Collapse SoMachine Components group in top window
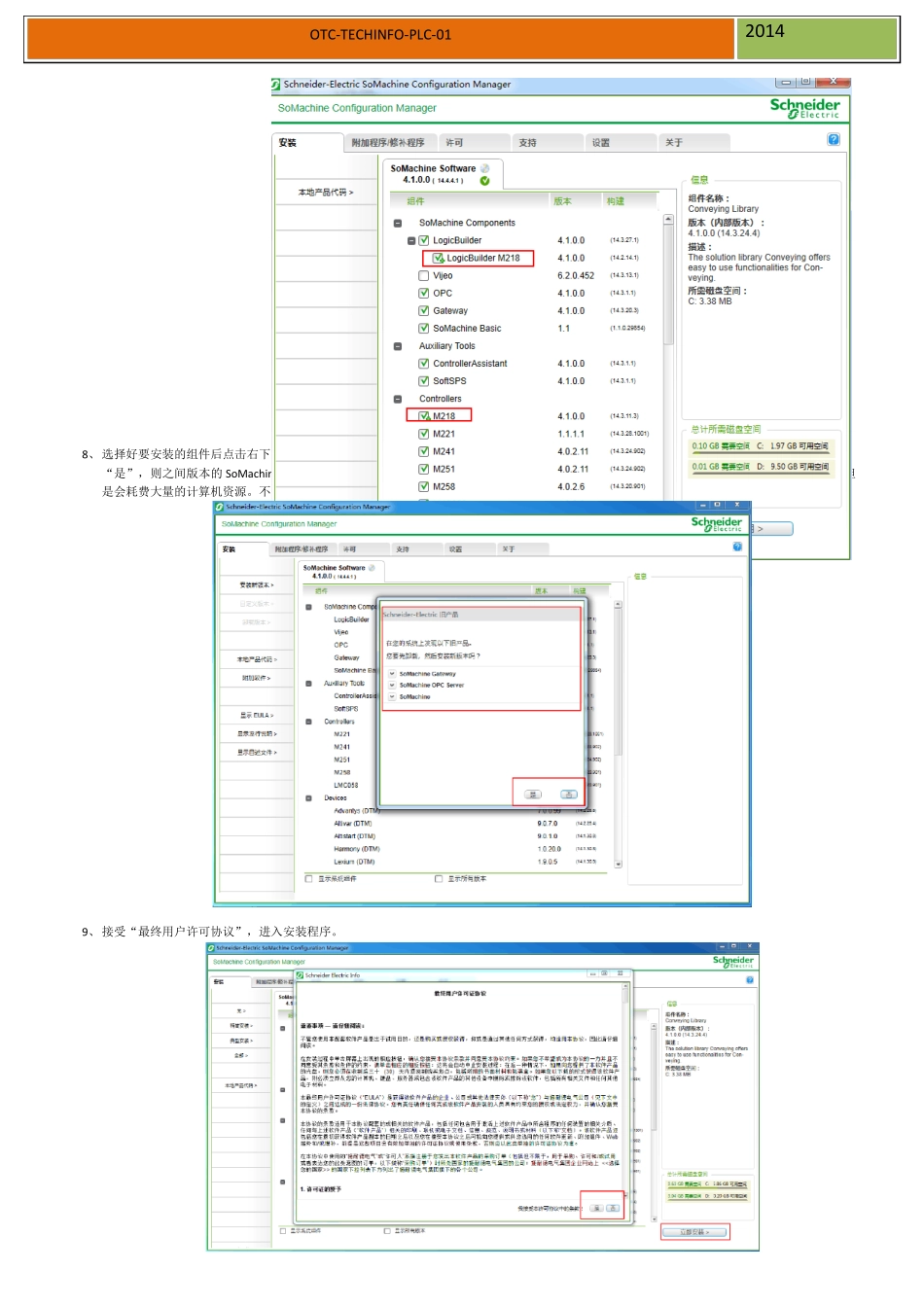The height and width of the screenshot is (1307, 924). click(x=398, y=223)
